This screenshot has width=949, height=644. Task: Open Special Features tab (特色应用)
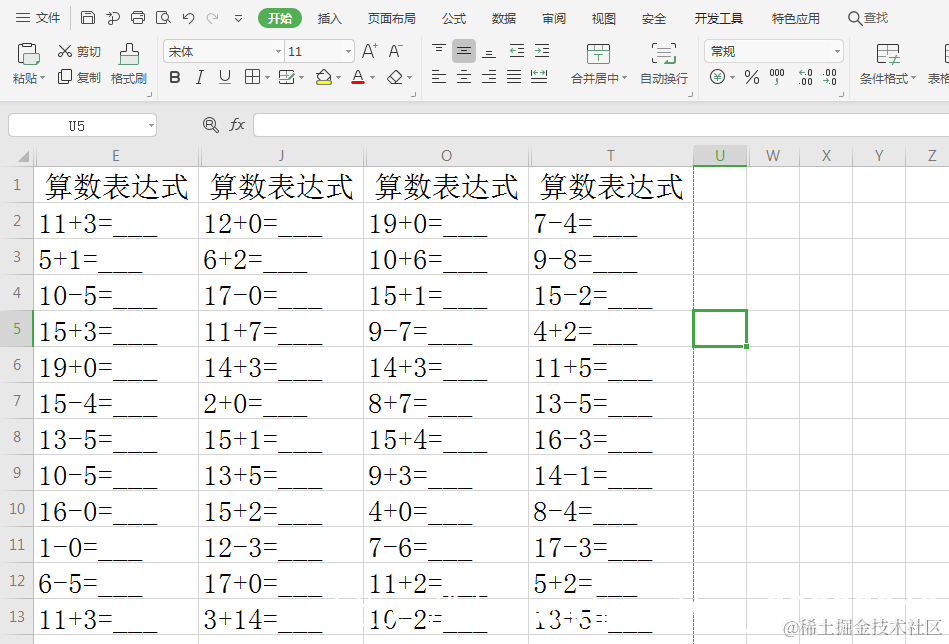click(796, 19)
